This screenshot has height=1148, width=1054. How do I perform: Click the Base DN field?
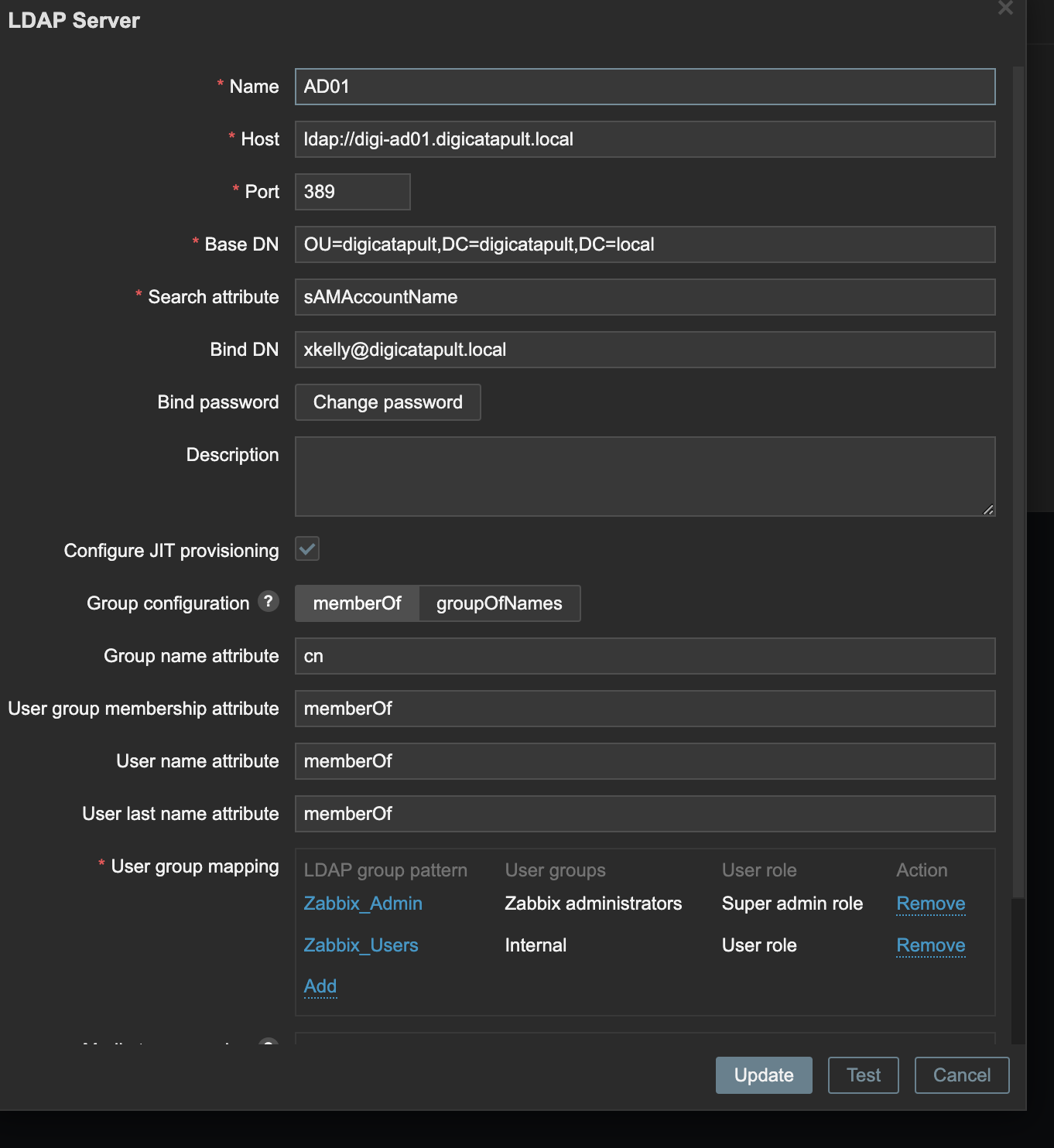click(x=645, y=244)
